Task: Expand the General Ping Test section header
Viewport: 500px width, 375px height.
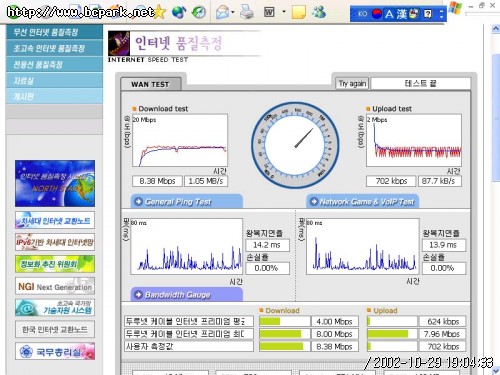Action: click(187, 201)
